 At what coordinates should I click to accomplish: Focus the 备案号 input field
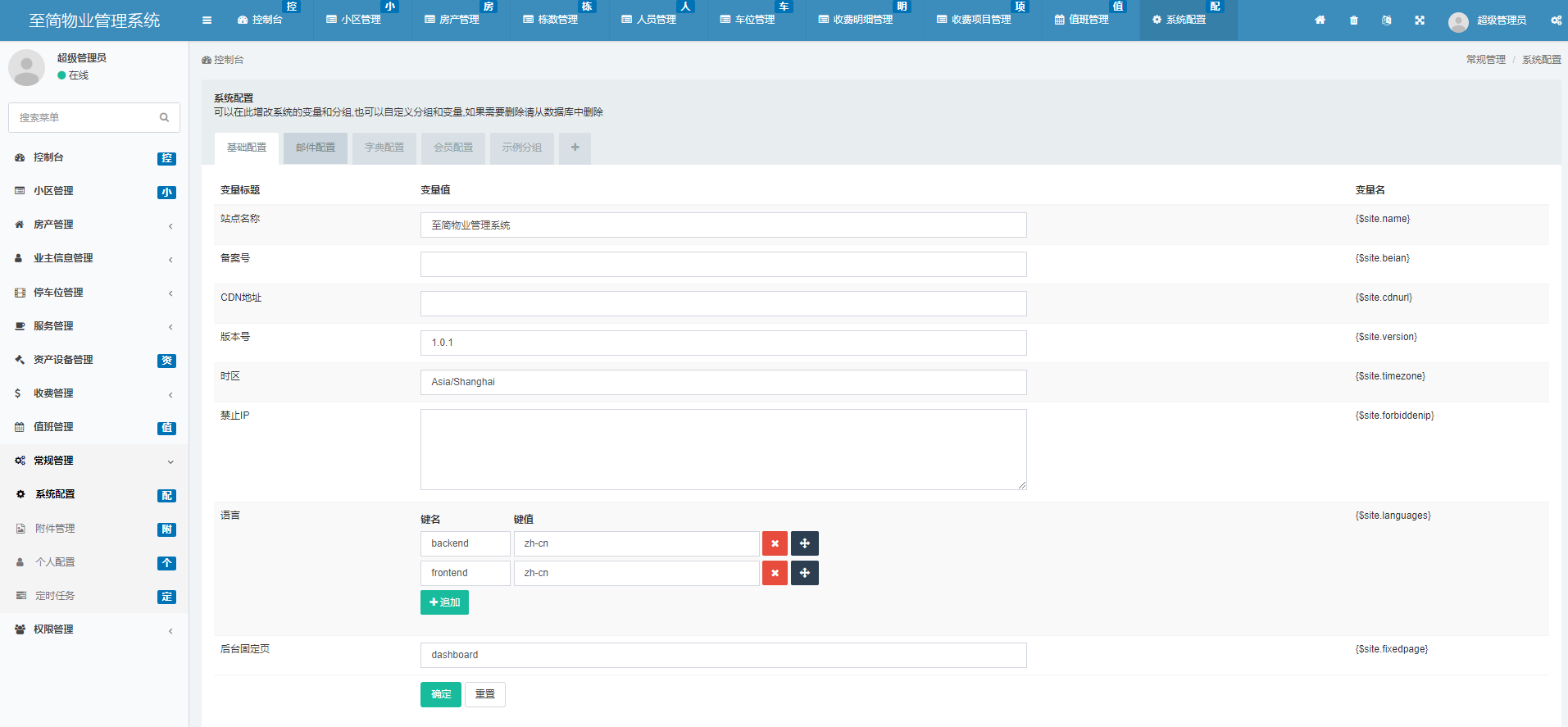coord(723,265)
